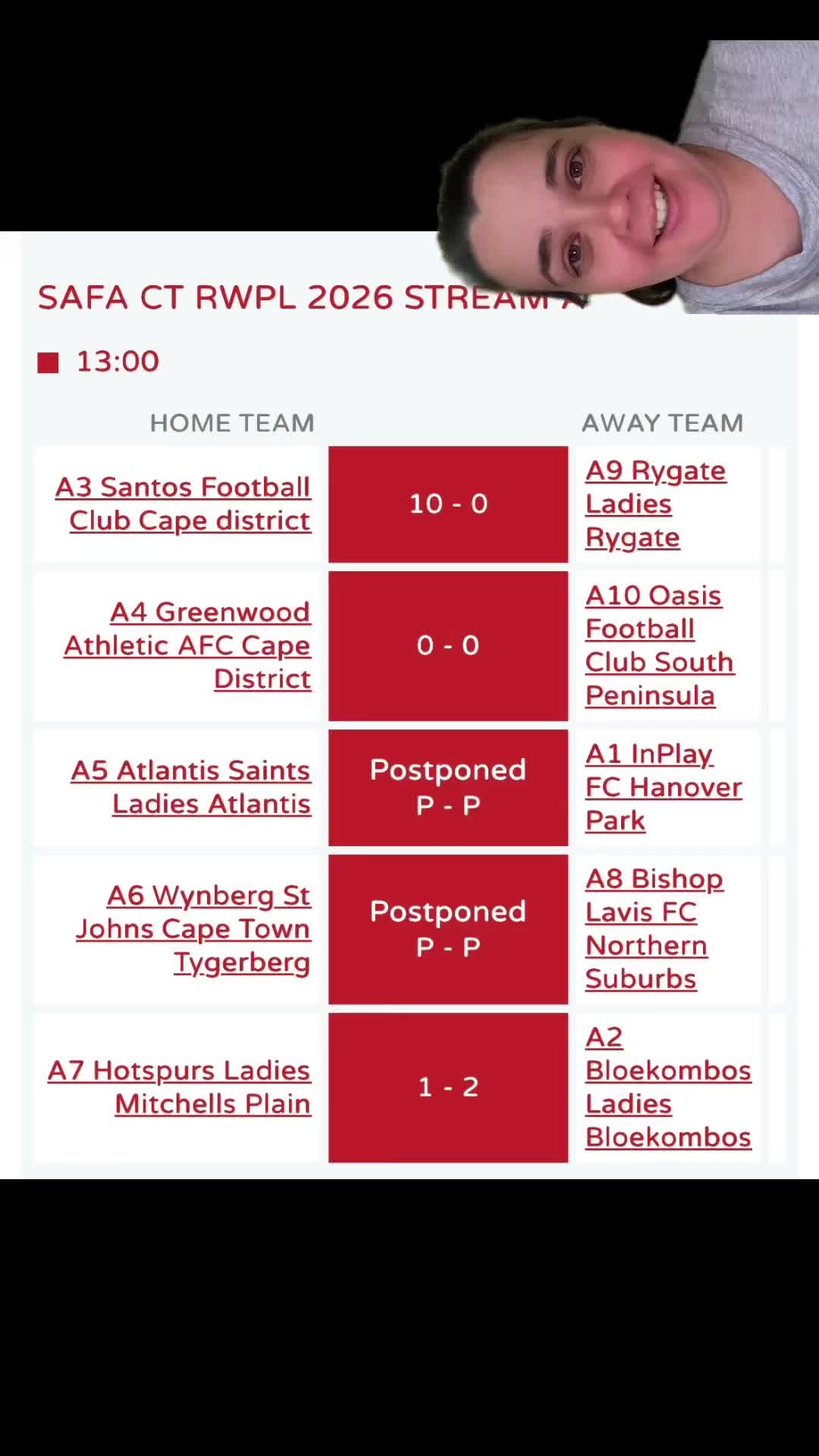The image size is (819, 1456).
Task: Select the Wynberg St Johns Postponed P - P box
Action: (x=448, y=929)
